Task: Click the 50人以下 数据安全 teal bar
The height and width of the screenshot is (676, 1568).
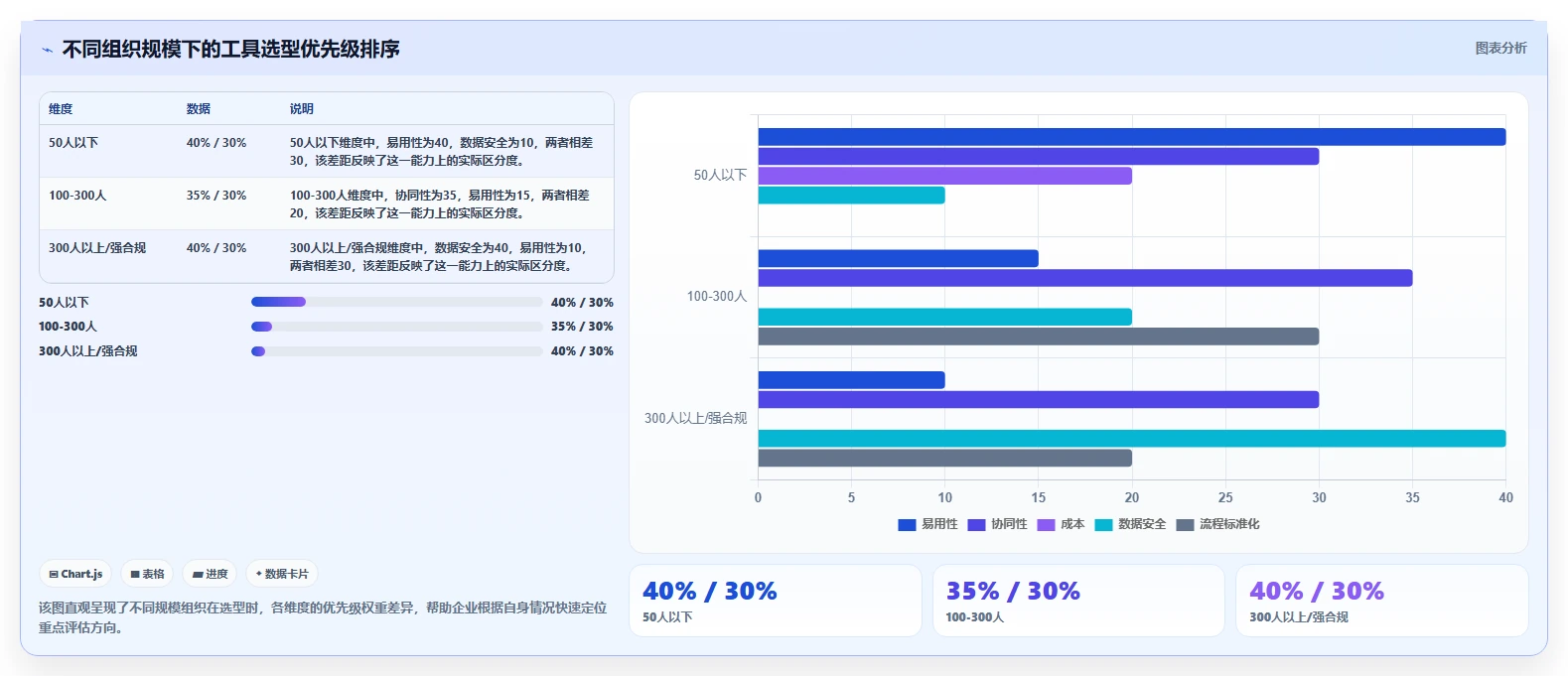Action: pyautogui.click(x=852, y=196)
